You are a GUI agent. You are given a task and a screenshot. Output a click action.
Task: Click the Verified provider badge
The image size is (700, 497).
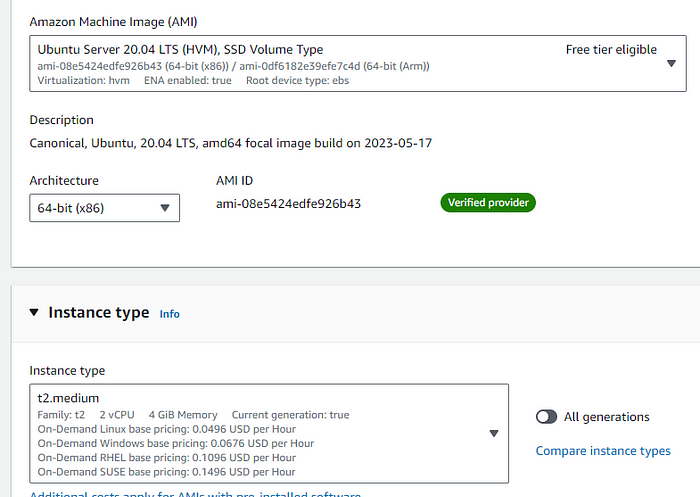[x=488, y=203]
